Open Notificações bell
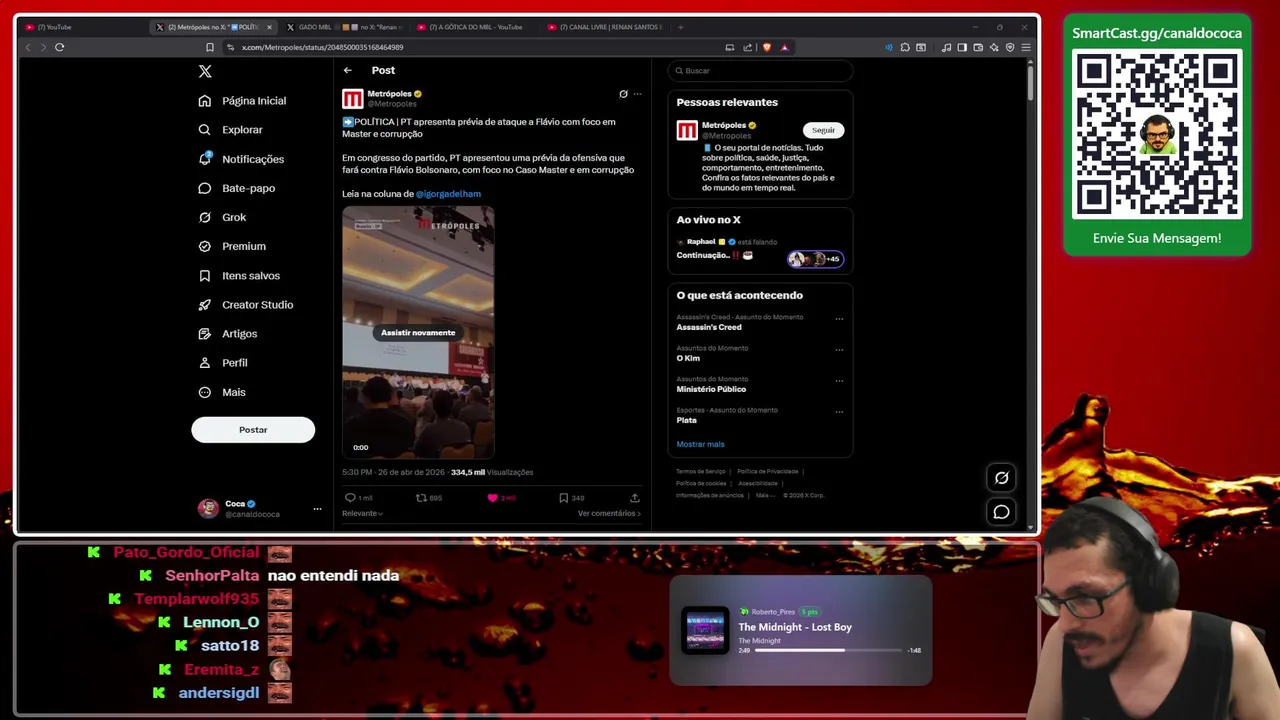 click(x=242, y=159)
